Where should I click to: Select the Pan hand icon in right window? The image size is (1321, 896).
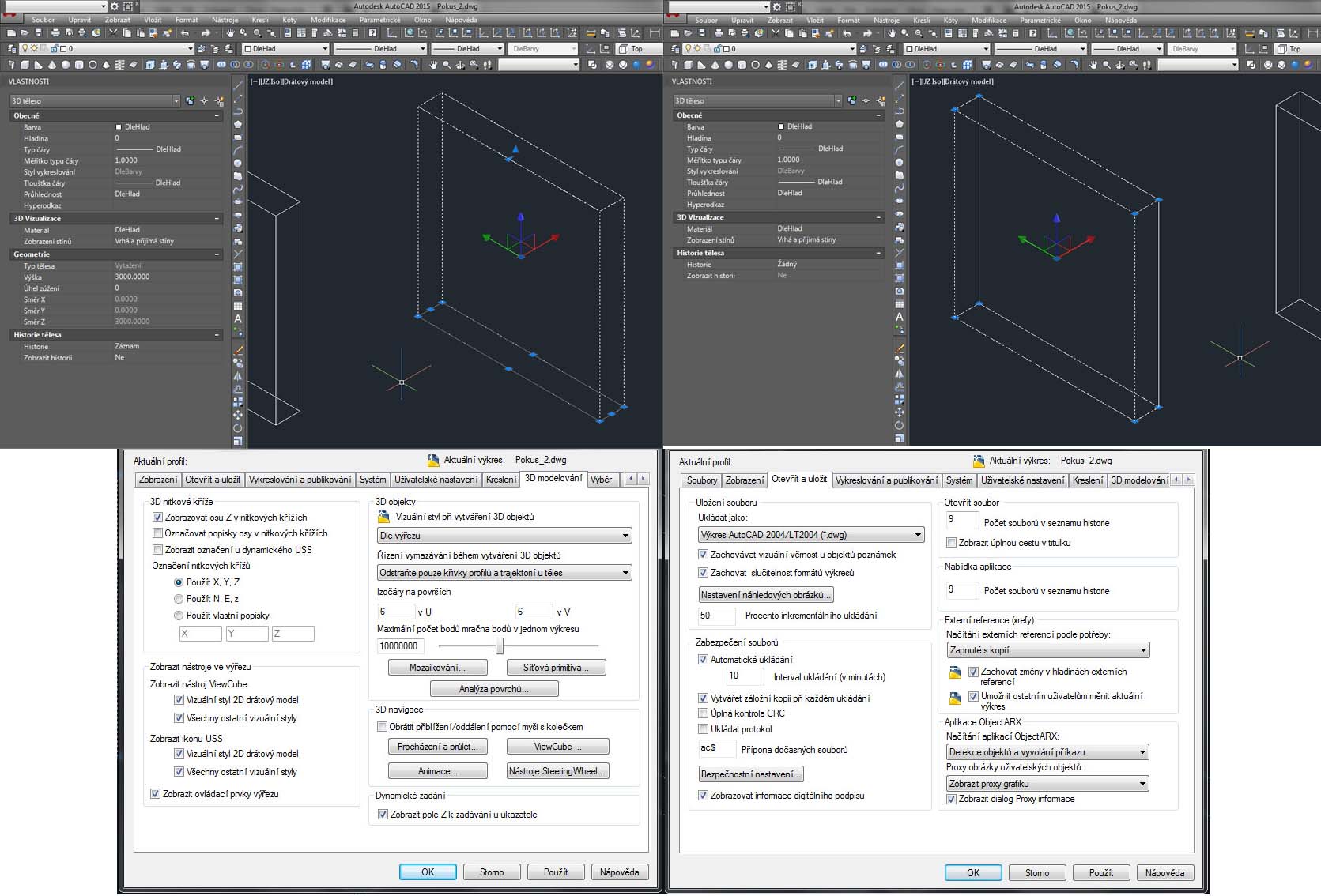892,33
